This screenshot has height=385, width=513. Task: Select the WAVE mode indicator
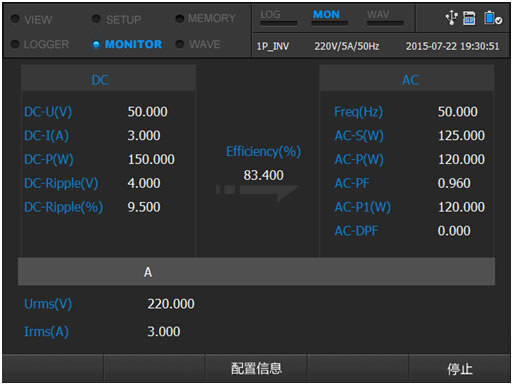pos(198,44)
